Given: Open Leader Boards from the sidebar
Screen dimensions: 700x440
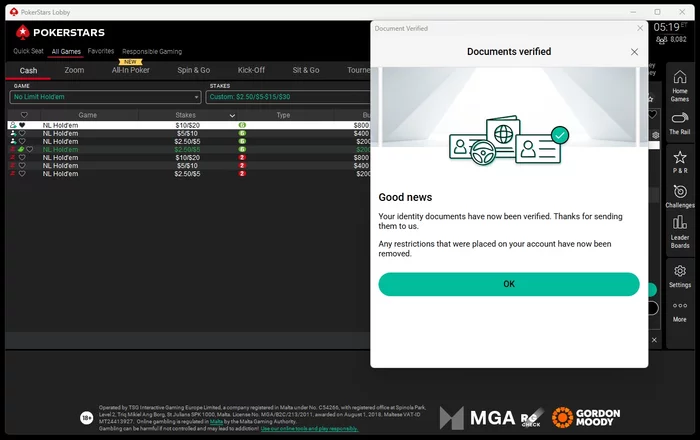Looking at the screenshot, I should pos(680,232).
